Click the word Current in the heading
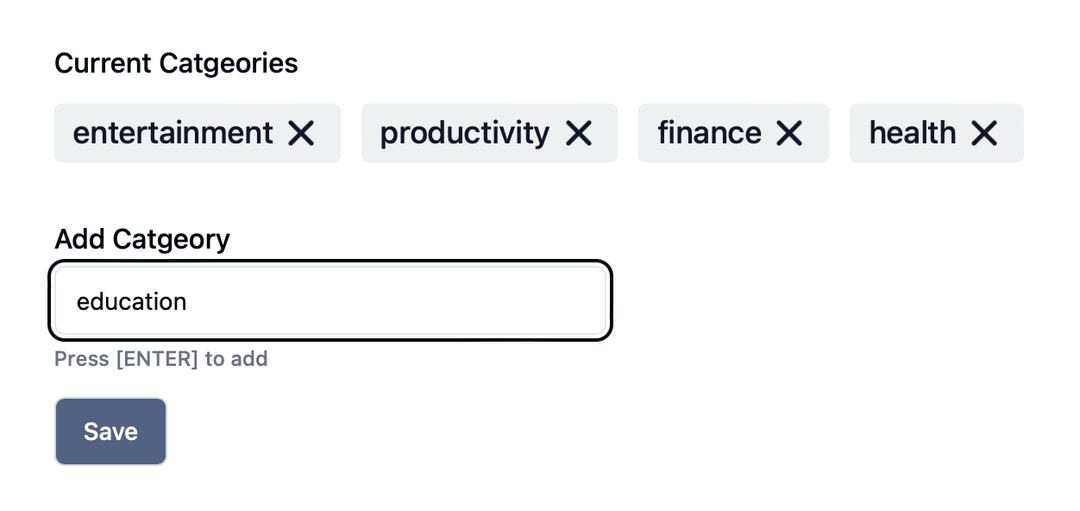This screenshot has width=1080, height=511. [99, 63]
